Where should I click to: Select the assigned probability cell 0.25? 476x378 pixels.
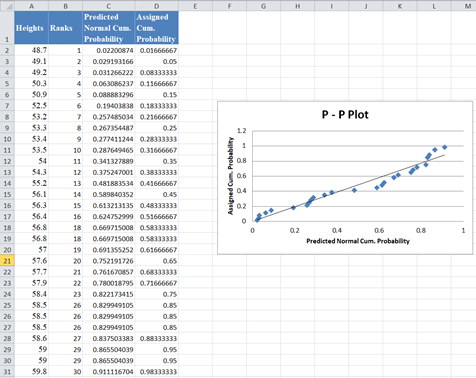pos(157,128)
